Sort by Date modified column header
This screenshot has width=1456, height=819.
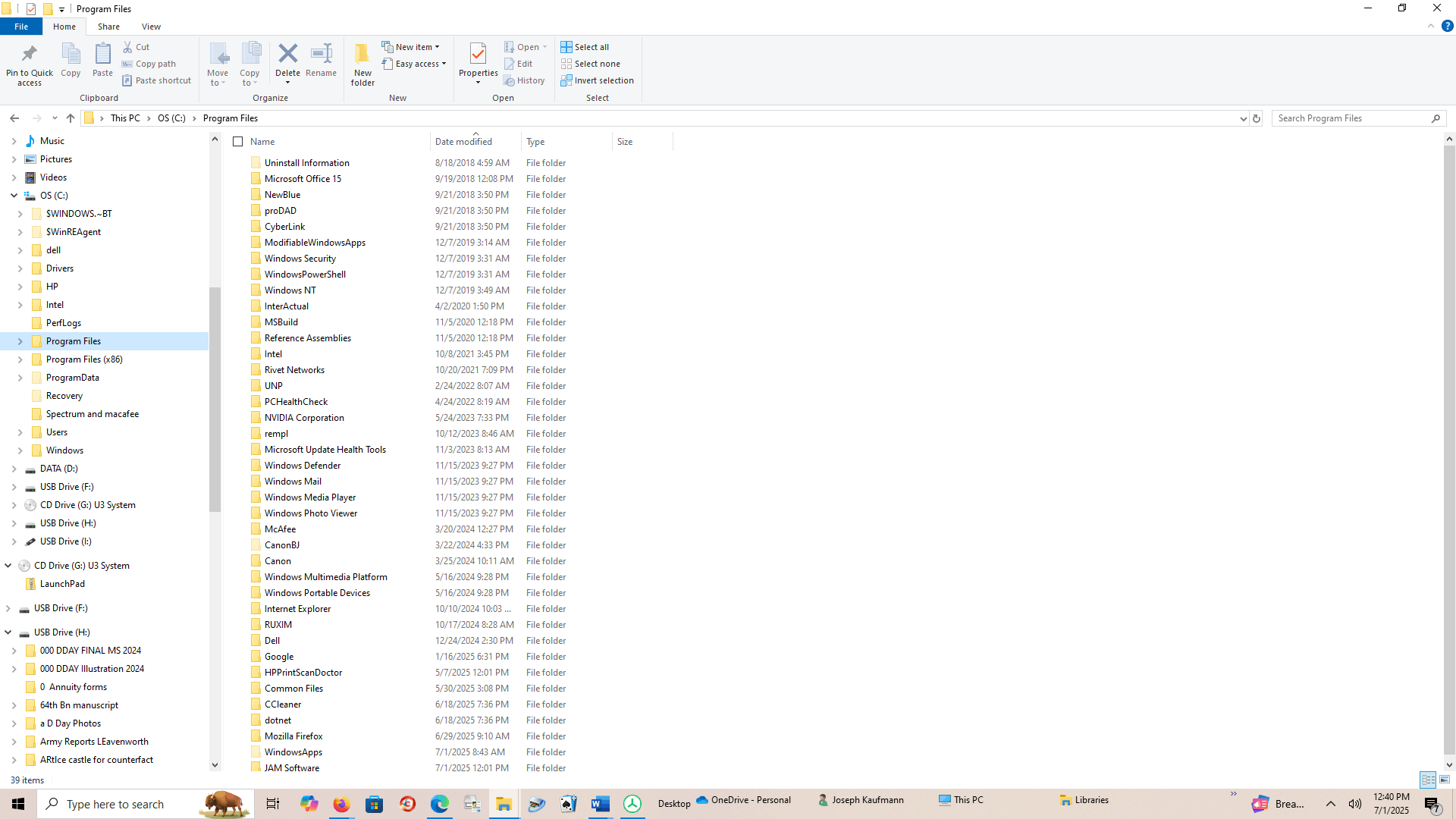click(475, 142)
